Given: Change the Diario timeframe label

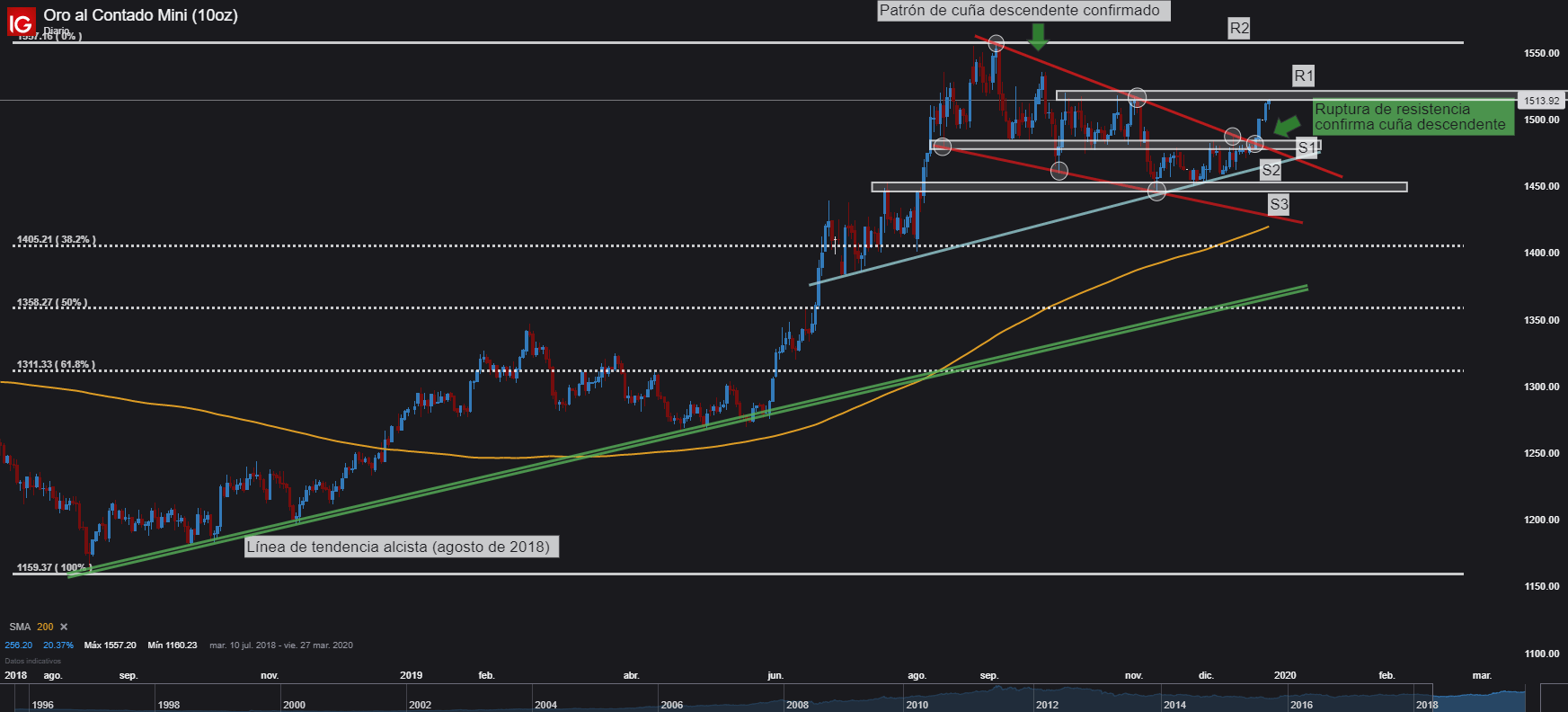Looking at the screenshot, I should [57, 31].
